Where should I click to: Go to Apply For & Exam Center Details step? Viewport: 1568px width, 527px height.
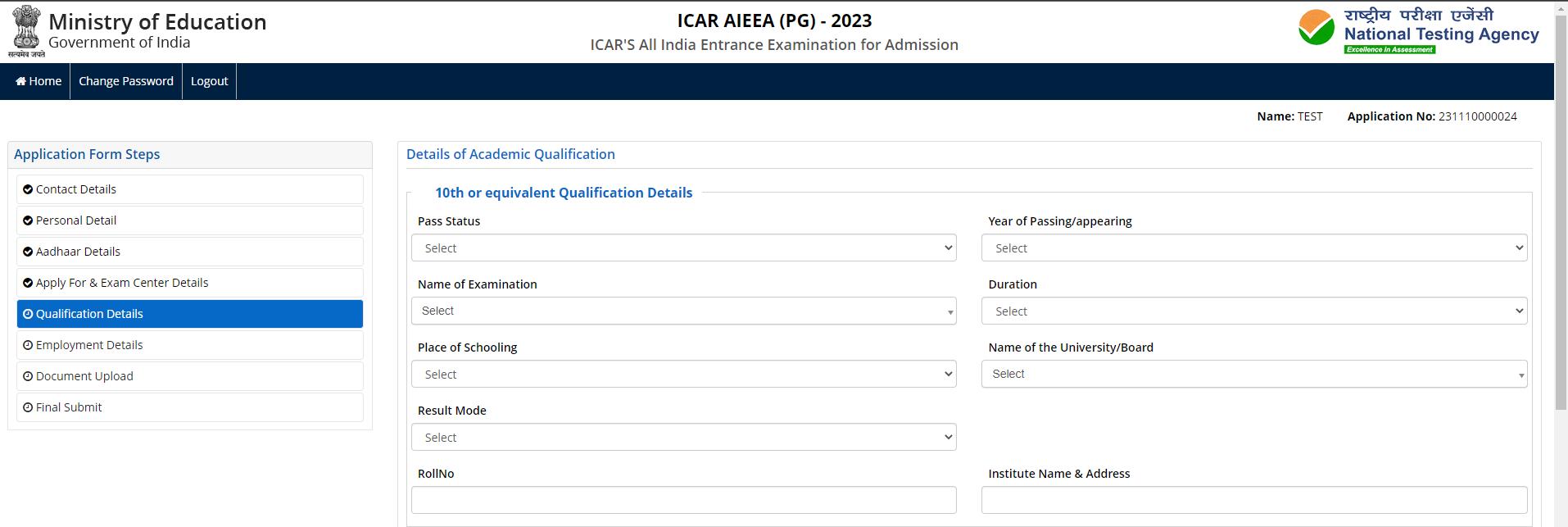122,283
